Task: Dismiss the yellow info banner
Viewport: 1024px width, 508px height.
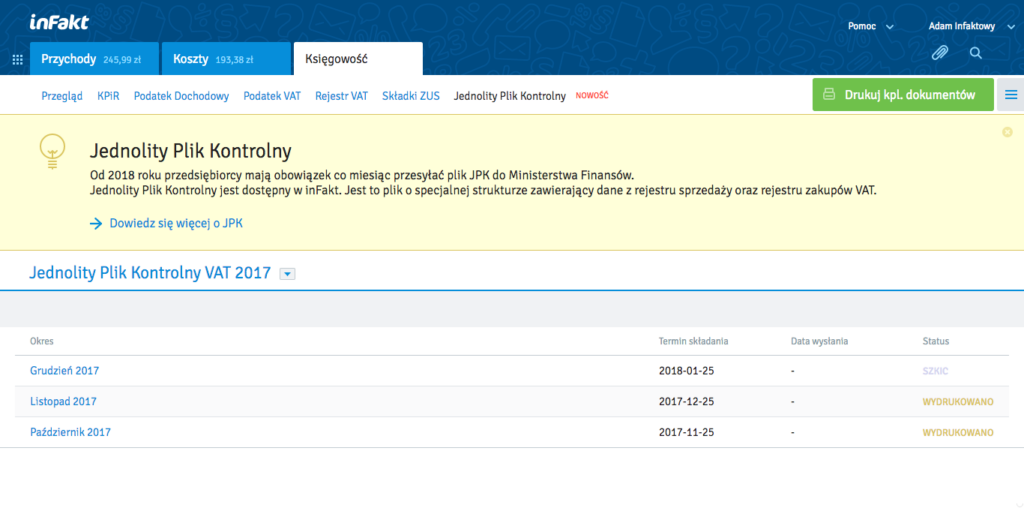Action: click(1007, 132)
